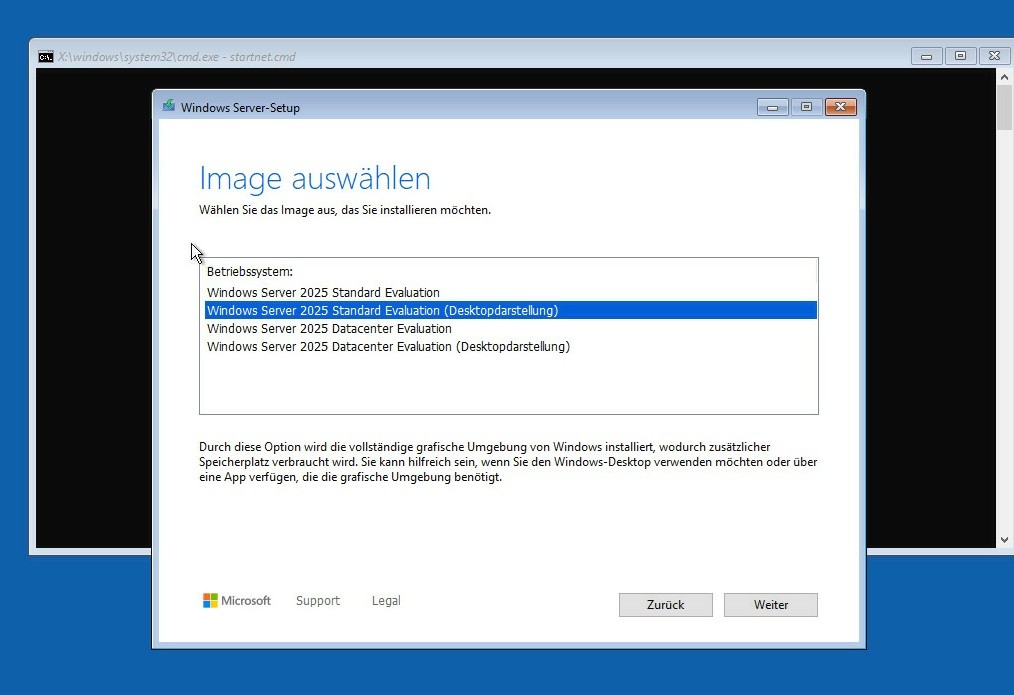Close the cmd.exe window

(x=995, y=56)
